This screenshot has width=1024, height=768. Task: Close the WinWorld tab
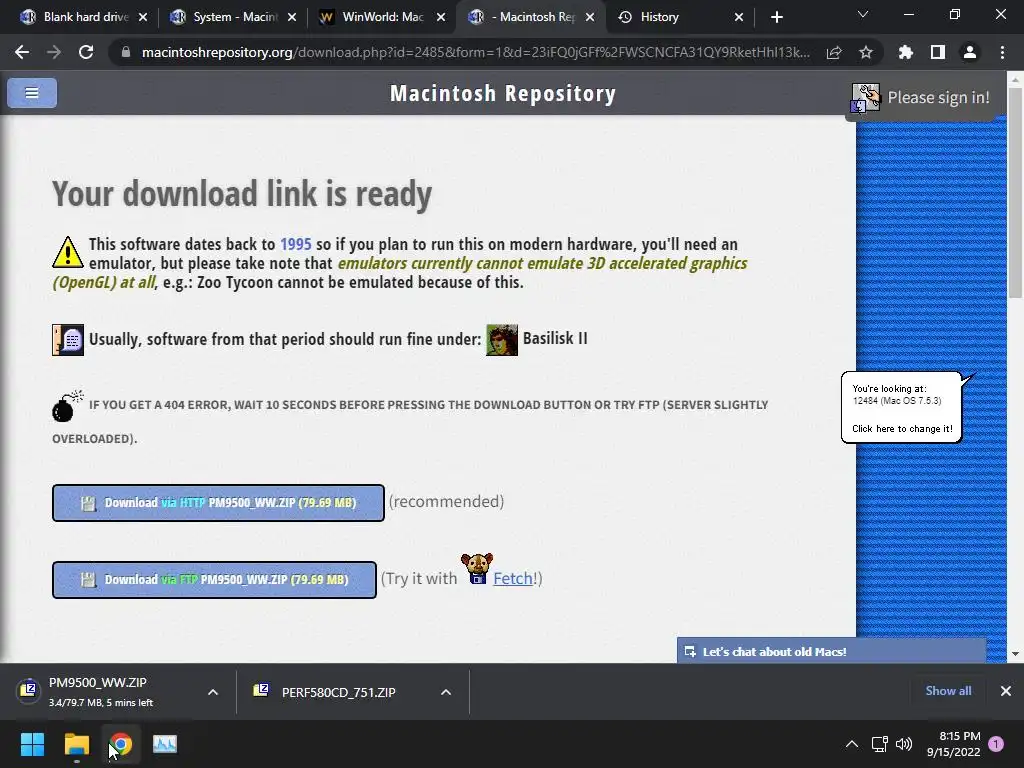[441, 17]
